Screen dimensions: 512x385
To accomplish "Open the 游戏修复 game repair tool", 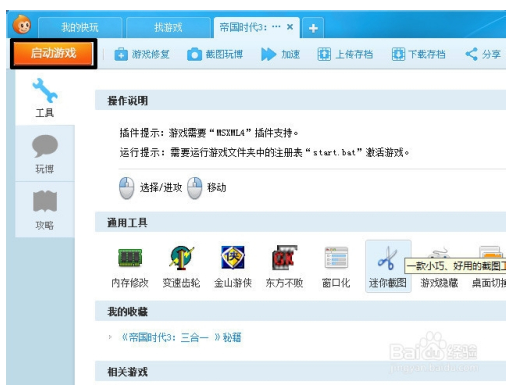I will tap(142, 54).
